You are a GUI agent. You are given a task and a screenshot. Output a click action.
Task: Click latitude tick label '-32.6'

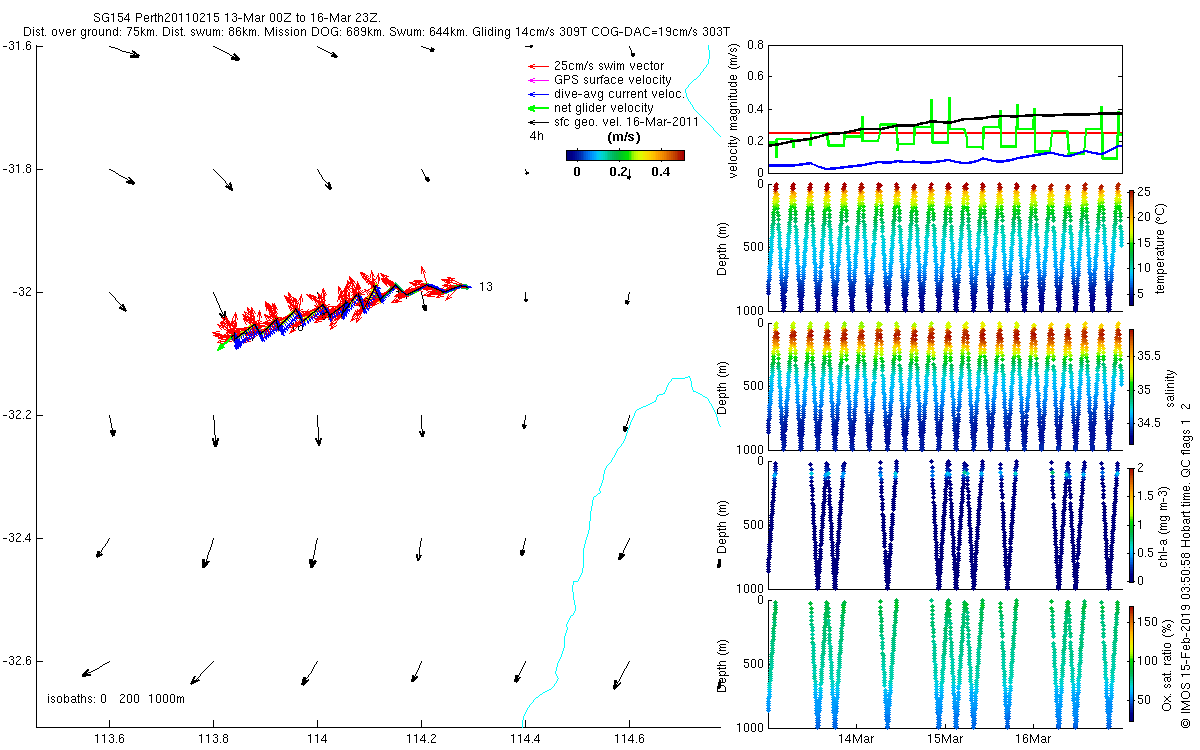pyautogui.click(x=16, y=661)
